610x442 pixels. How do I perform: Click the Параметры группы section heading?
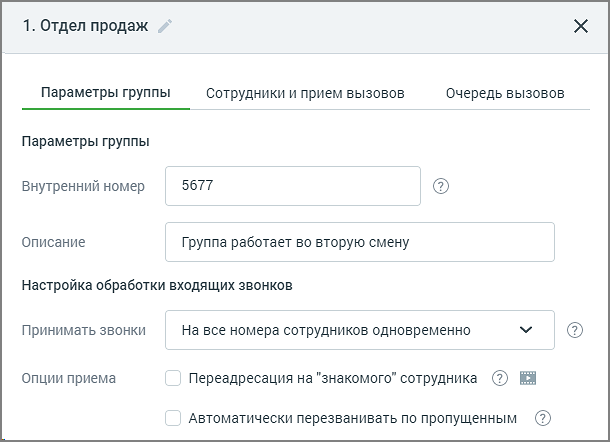click(86, 141)
